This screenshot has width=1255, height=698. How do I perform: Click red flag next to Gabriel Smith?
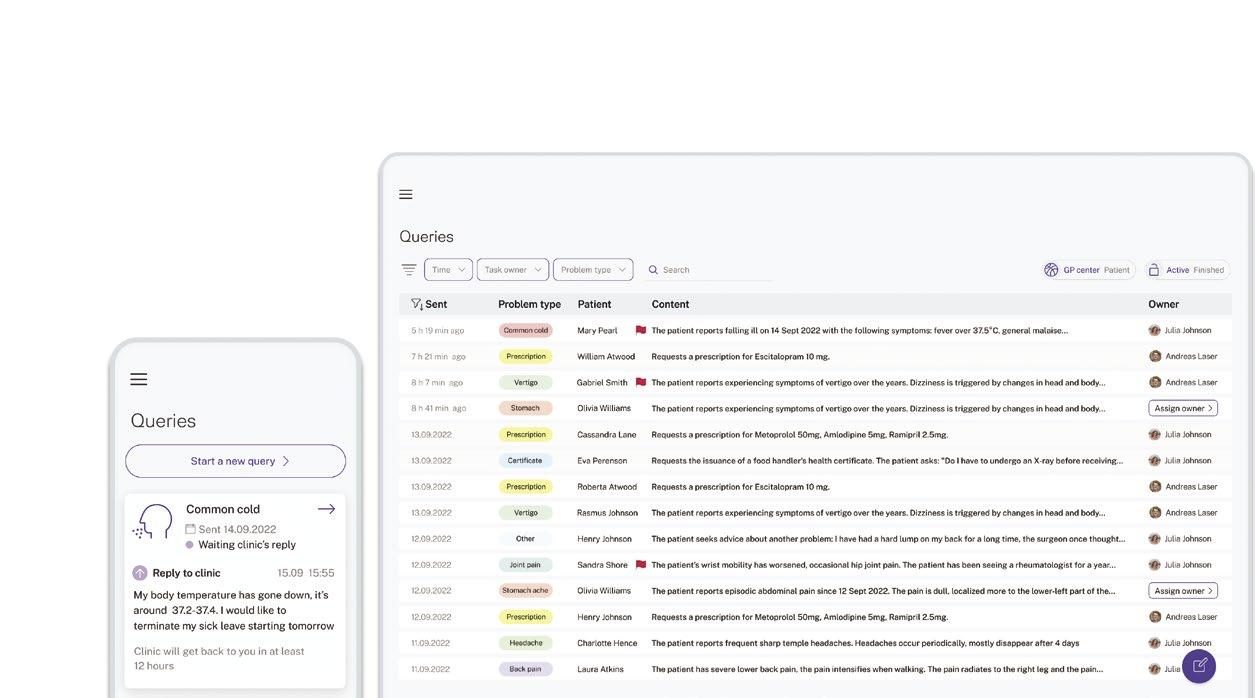click(x=641, y=382)
